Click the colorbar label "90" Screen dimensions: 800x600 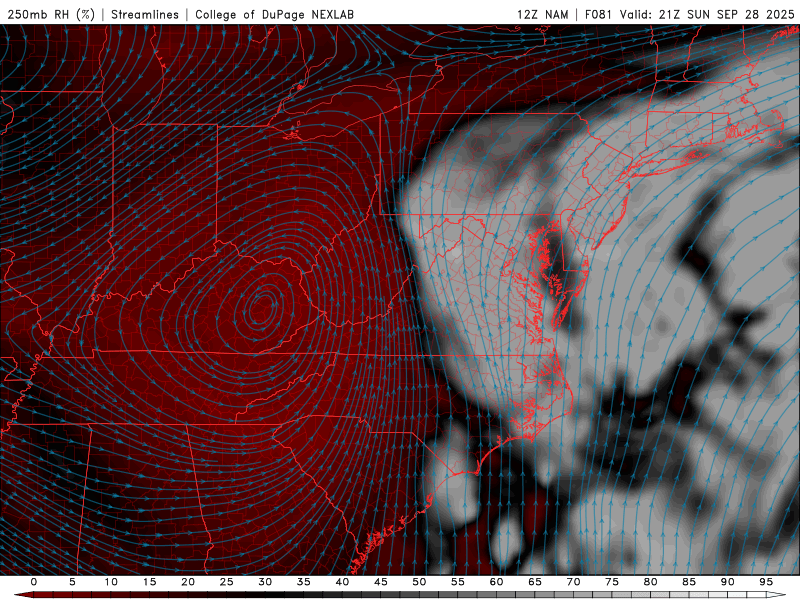coord(728,582)
